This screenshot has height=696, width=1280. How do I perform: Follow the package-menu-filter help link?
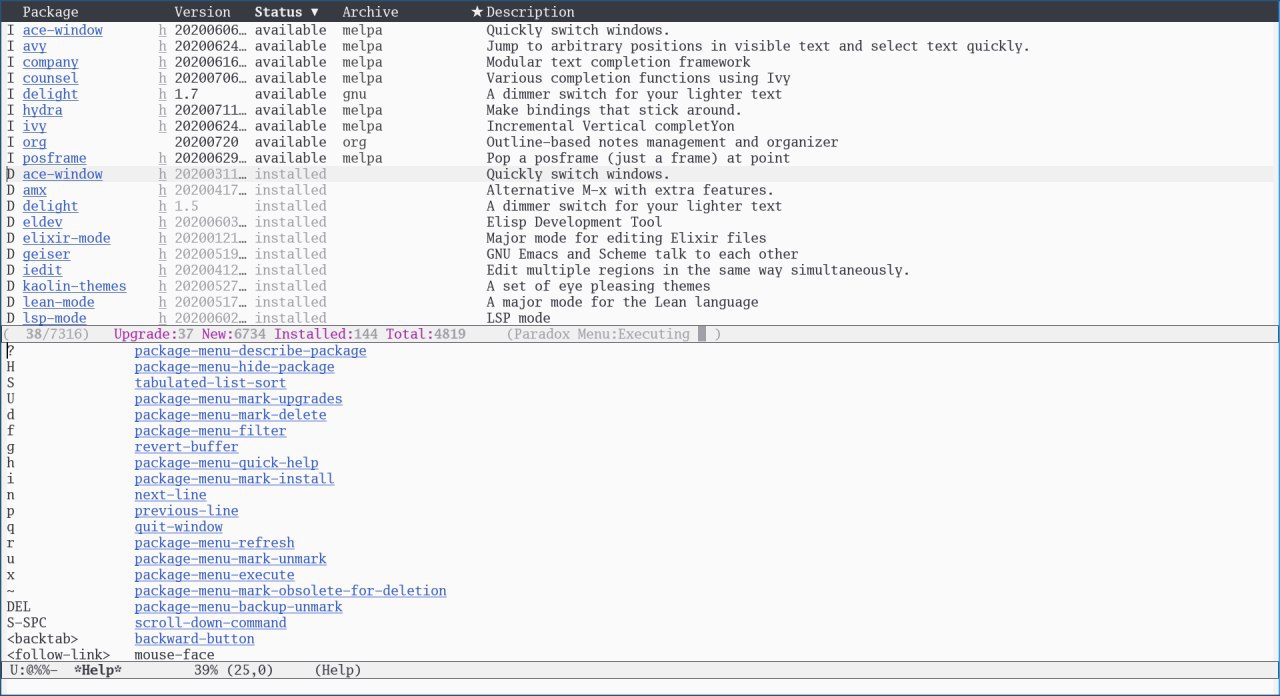[210, 431]
